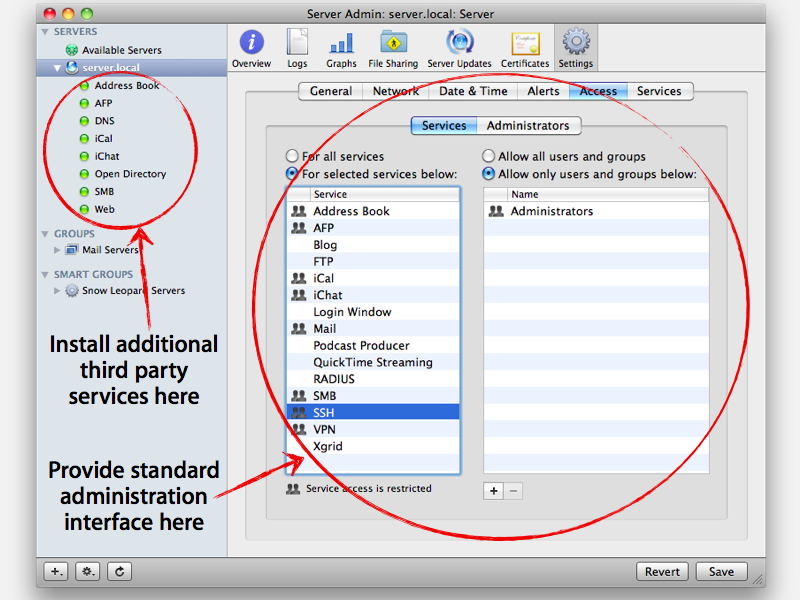The height and width of the screenshot is (600, 800).
Task: Click the group icon beside Administrators
Action: coord(496,211)
